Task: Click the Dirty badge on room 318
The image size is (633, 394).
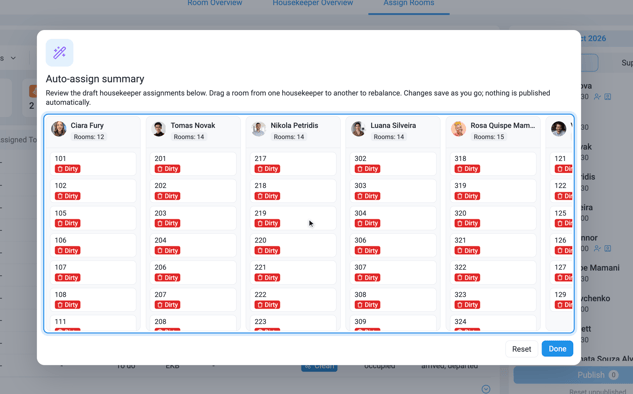Action: coord(467,169)
